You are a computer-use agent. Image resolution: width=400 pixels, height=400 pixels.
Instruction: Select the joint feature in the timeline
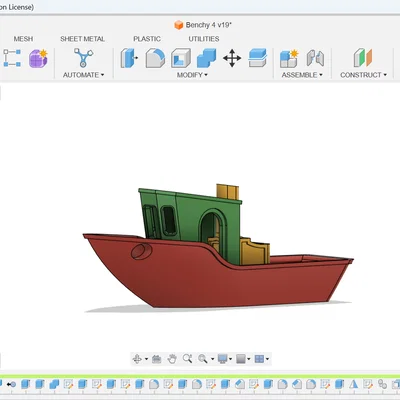[x=382, y=384]
